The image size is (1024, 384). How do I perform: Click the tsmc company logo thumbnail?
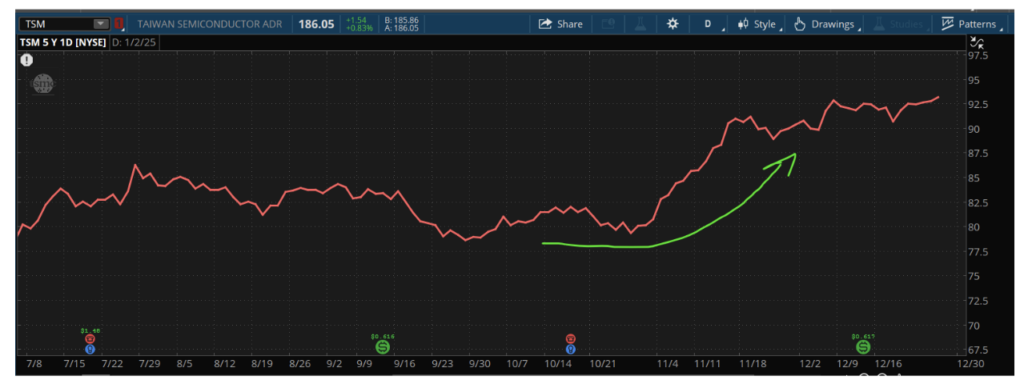[x=43, y=84]
